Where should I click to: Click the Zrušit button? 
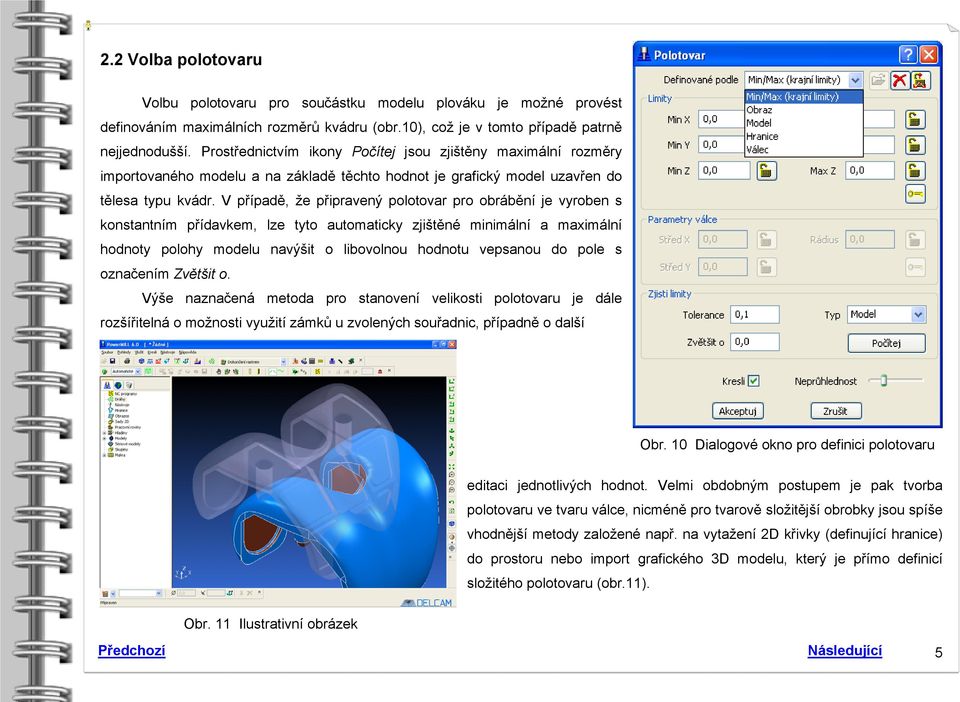click(x=836, y=411)
